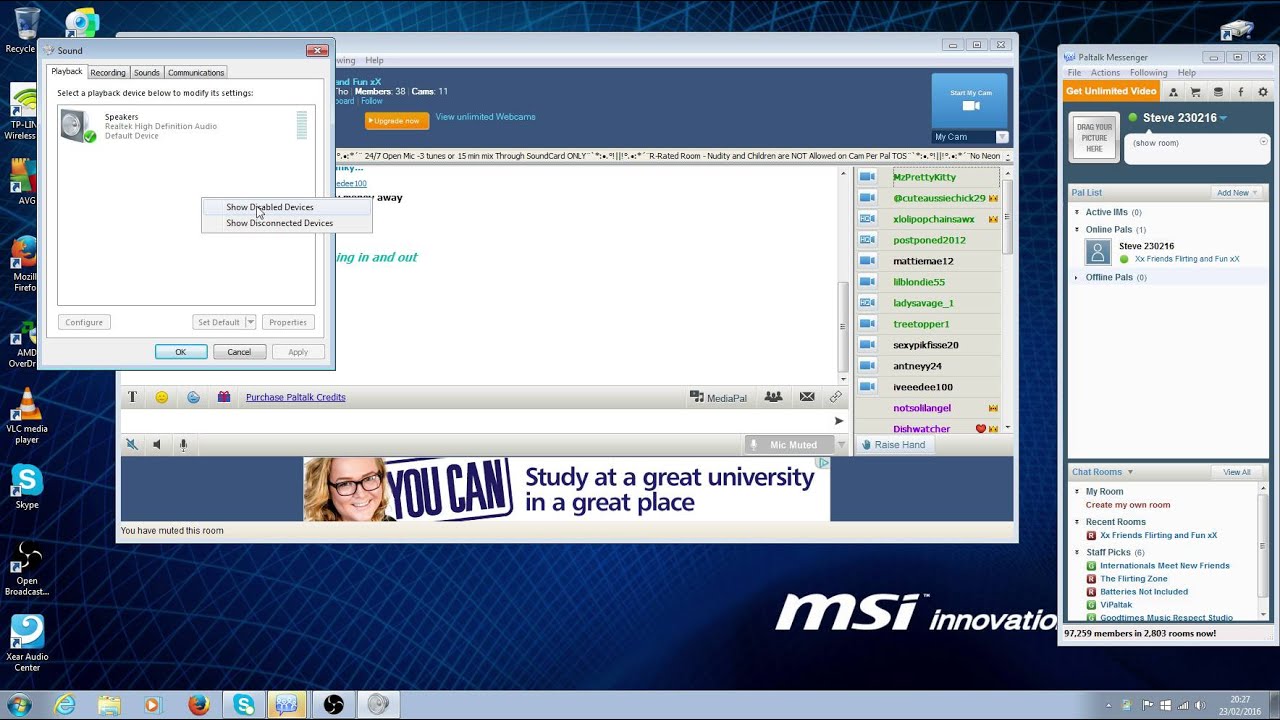Viewport: 1280px width, 720px height.
Task: Switch to the Sounds tab
Action: coord(147,73)
